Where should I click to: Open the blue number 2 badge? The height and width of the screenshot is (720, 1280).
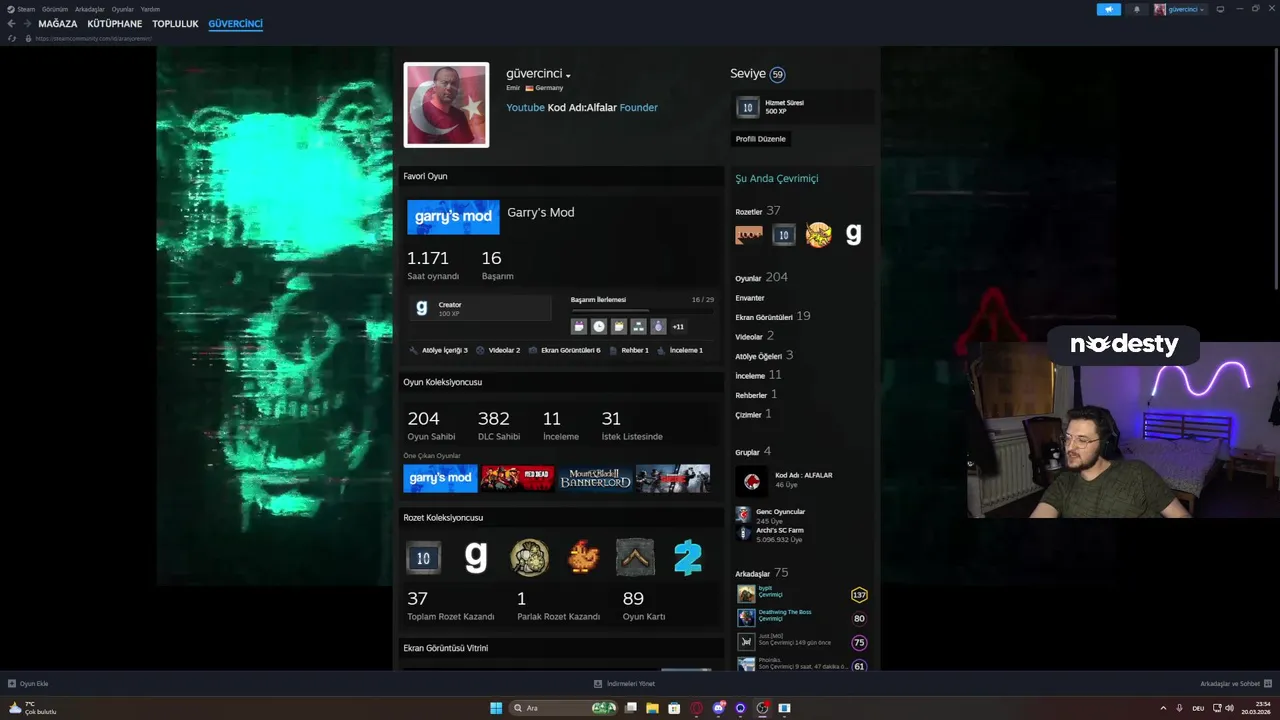pyautogui.click(x=688, y=558)
